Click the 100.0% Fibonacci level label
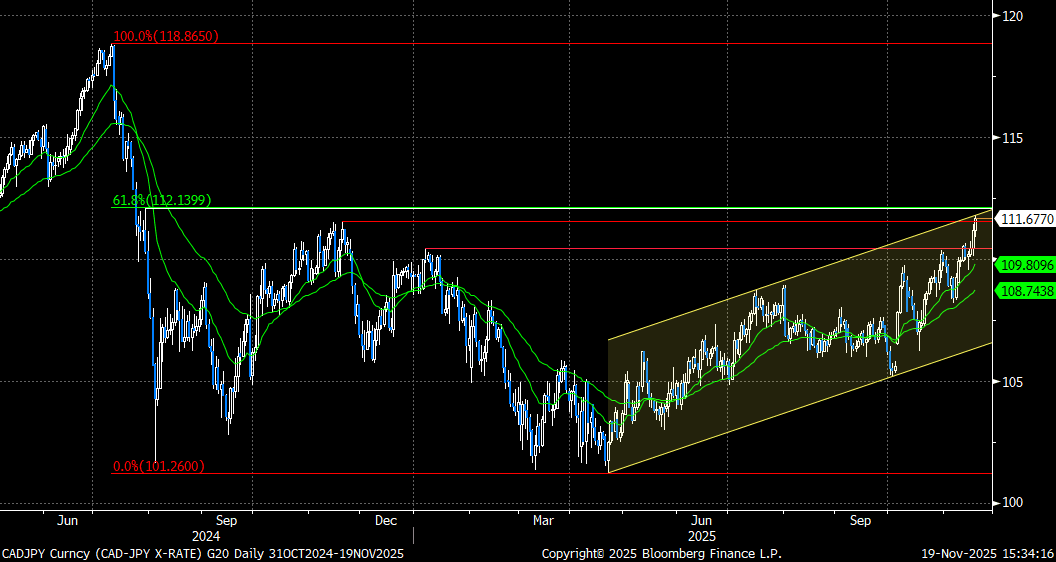This screenshot has height=562, width=1056. point(165,37)
